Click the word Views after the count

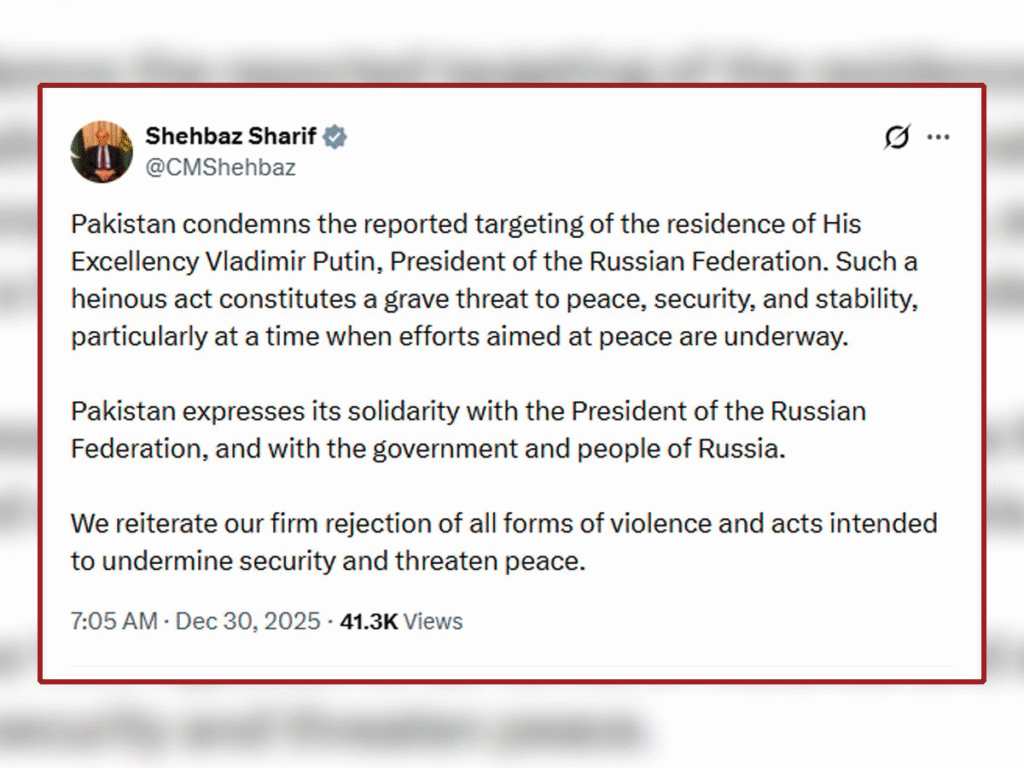[x=433, y=621]
